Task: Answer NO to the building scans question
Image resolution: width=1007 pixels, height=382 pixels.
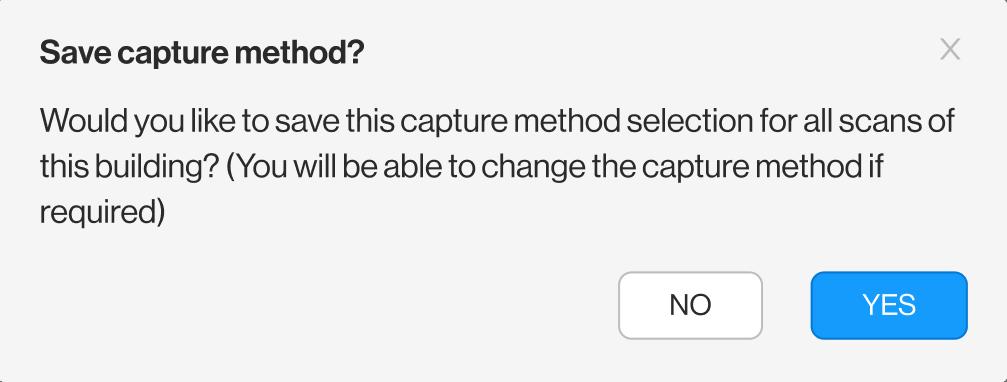Action: [690, 305]
